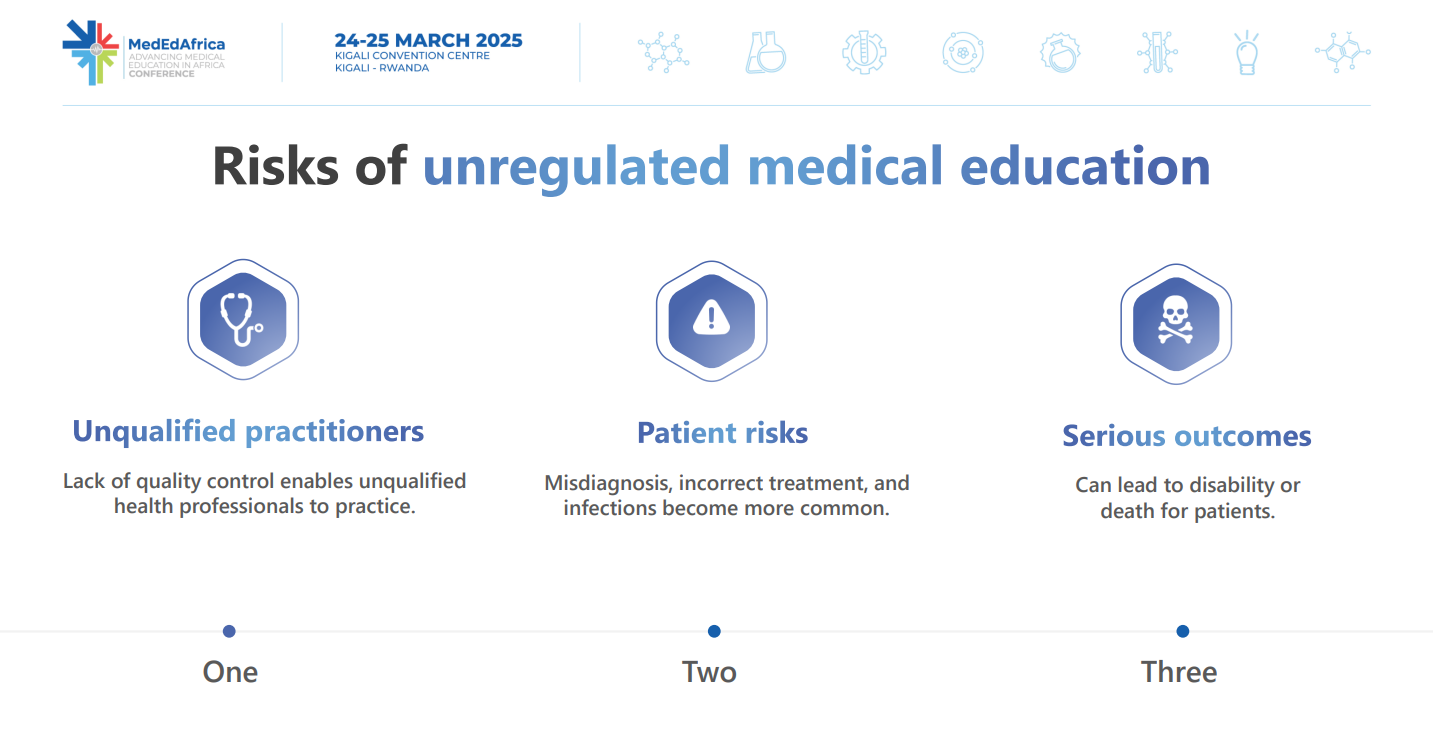Click the laboratory flasks icon
This screenshot has height=736, width=1433.
pos(765,52)
